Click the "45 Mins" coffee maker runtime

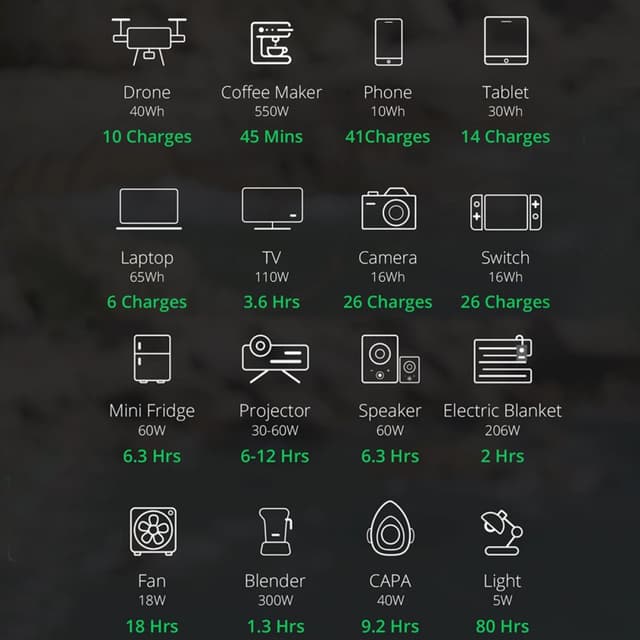(x=271, y=137)
